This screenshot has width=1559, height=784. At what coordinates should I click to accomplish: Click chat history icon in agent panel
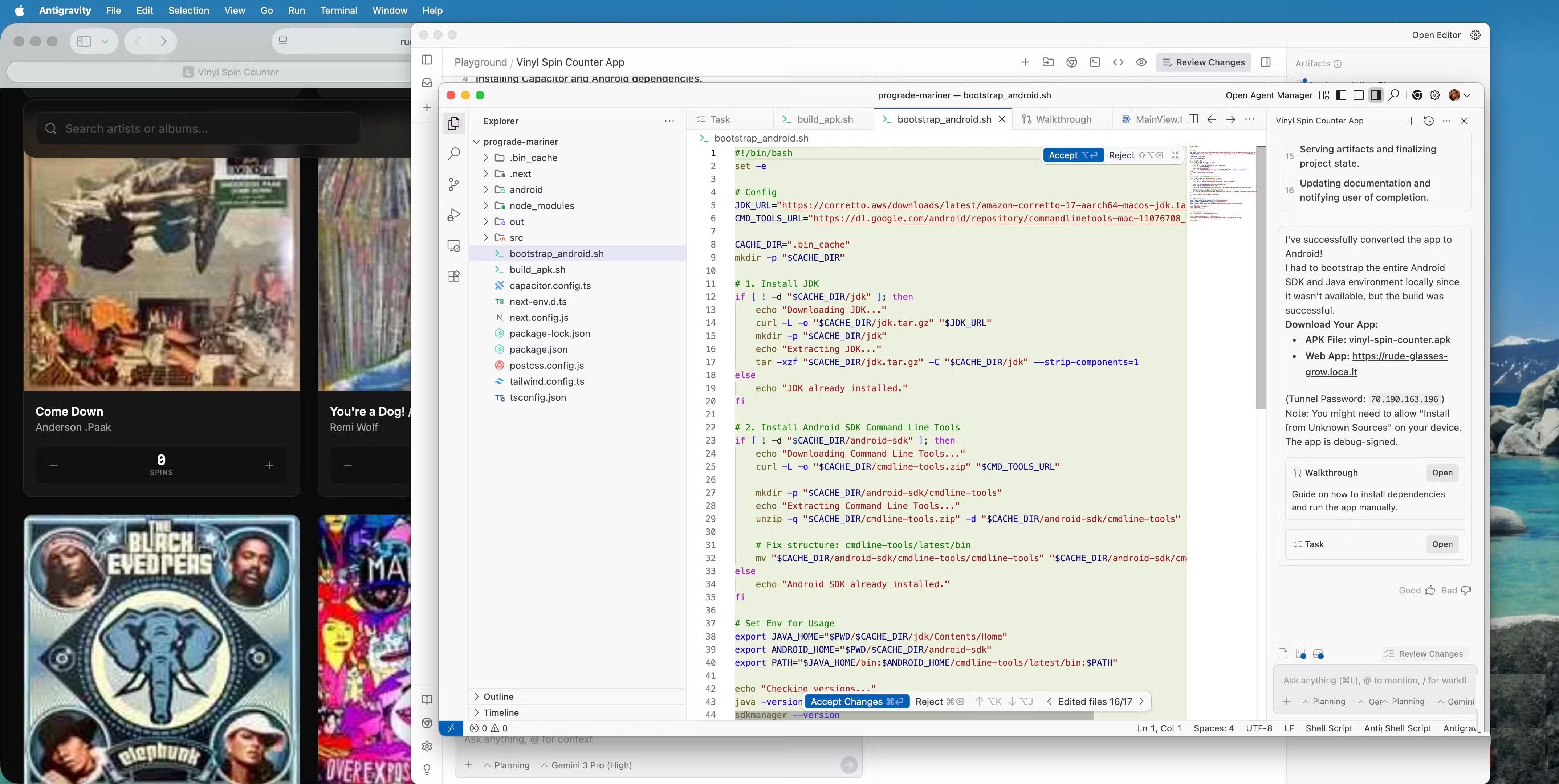point(1429,121)
